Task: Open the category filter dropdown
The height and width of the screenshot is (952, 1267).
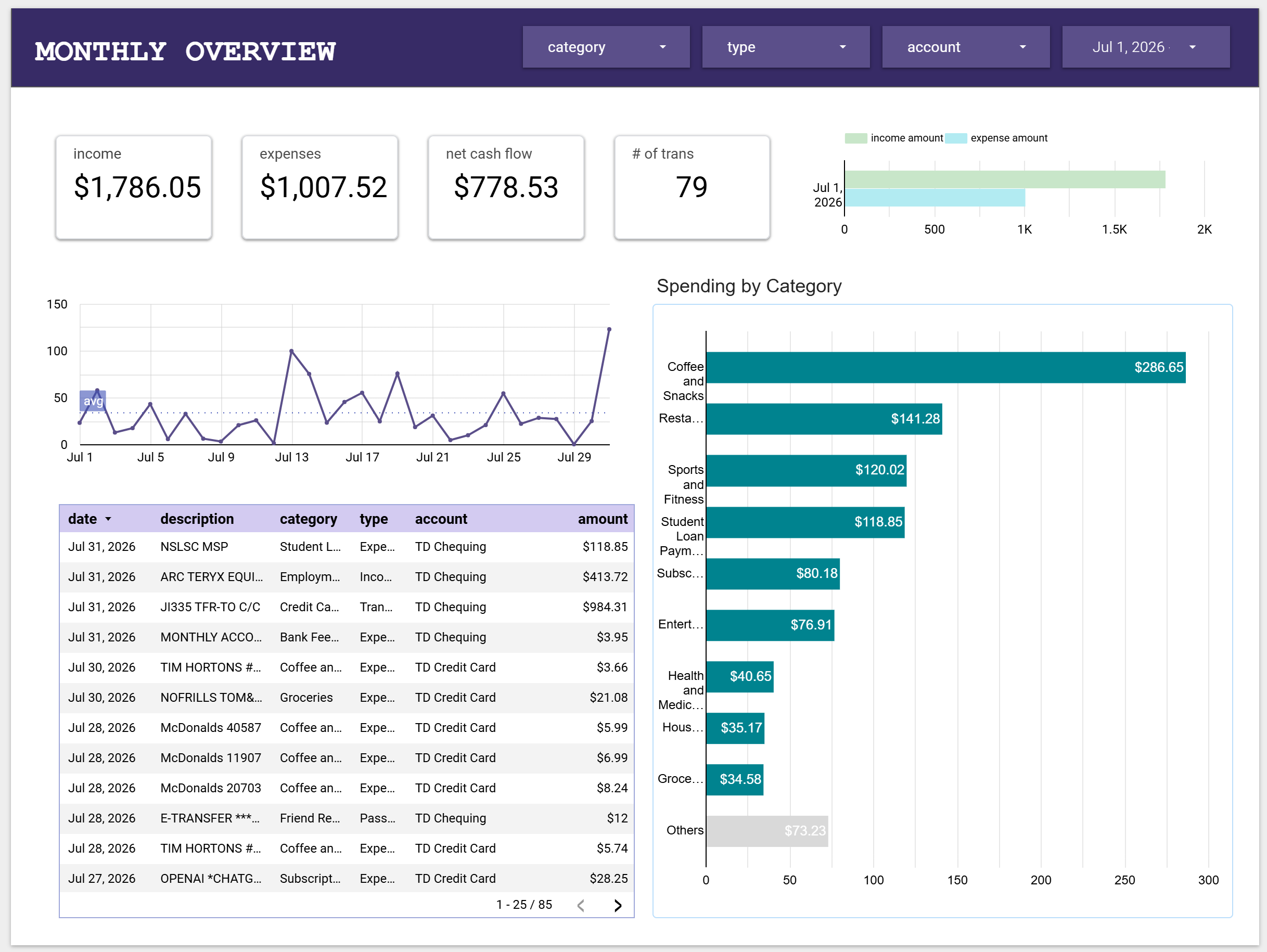Action: coord(606,47)
